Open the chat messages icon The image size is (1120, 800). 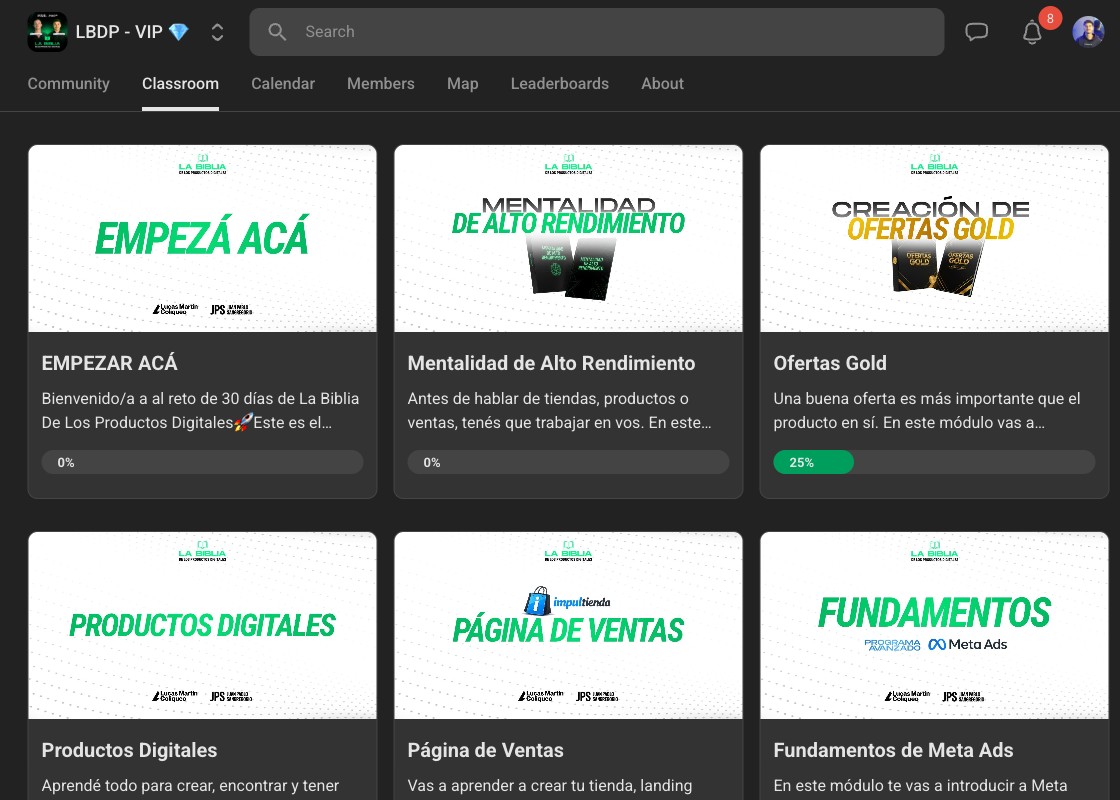(x=976, y=31)
